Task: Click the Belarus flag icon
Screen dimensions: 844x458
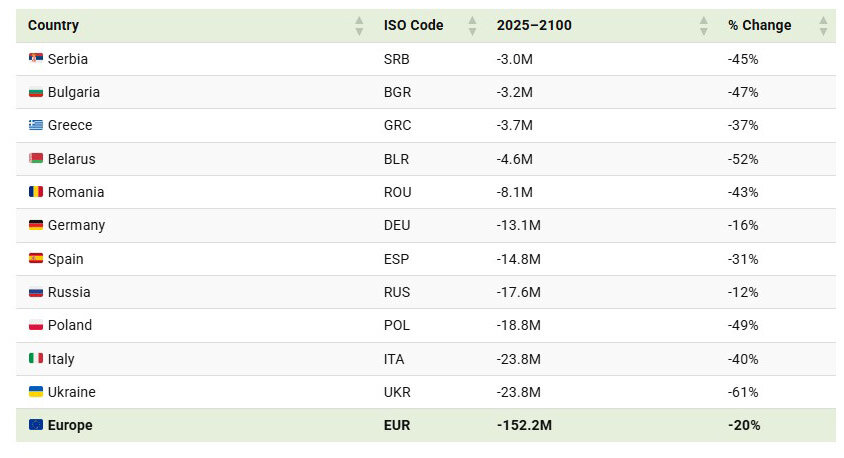Action: click(36, 158)
